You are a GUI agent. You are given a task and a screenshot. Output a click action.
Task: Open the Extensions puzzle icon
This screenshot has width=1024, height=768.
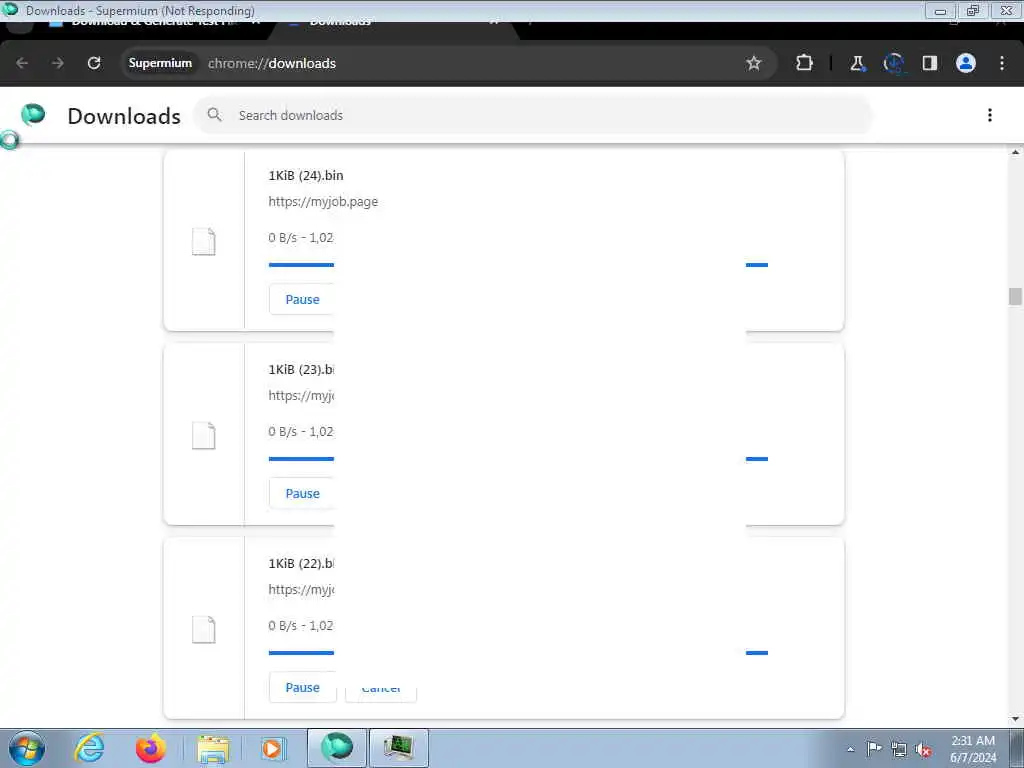click(x=805, y=63)
